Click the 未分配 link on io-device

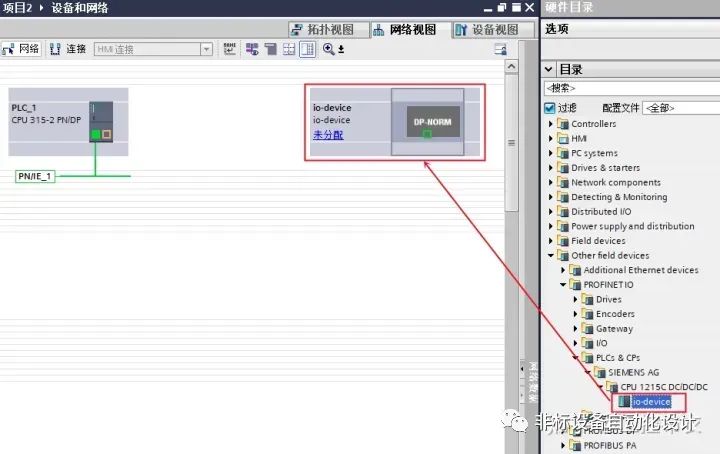328,135
